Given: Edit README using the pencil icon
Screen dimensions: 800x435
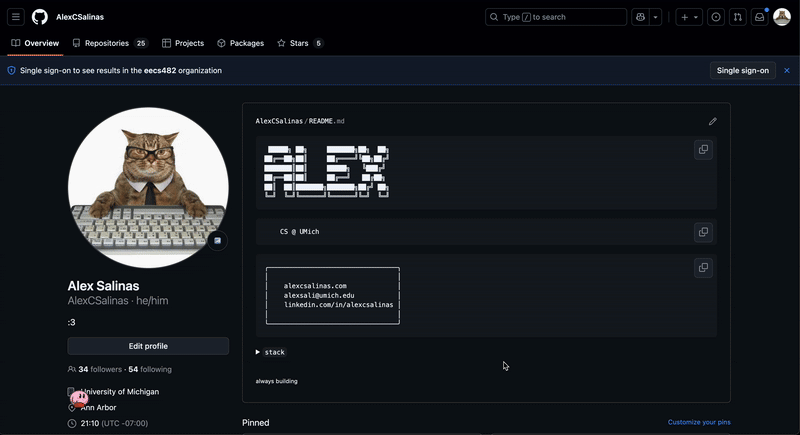Looking at the screenshot, I should click(x=713, y=121).
